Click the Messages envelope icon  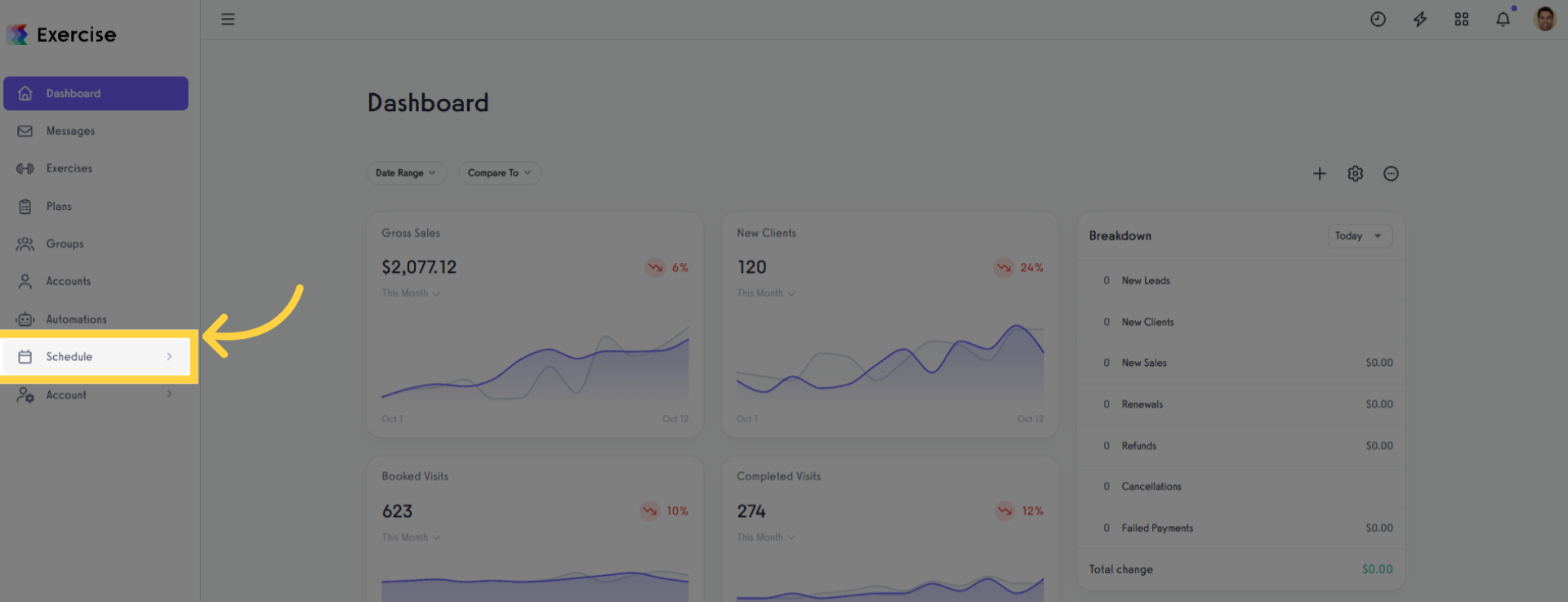(25, 131)
